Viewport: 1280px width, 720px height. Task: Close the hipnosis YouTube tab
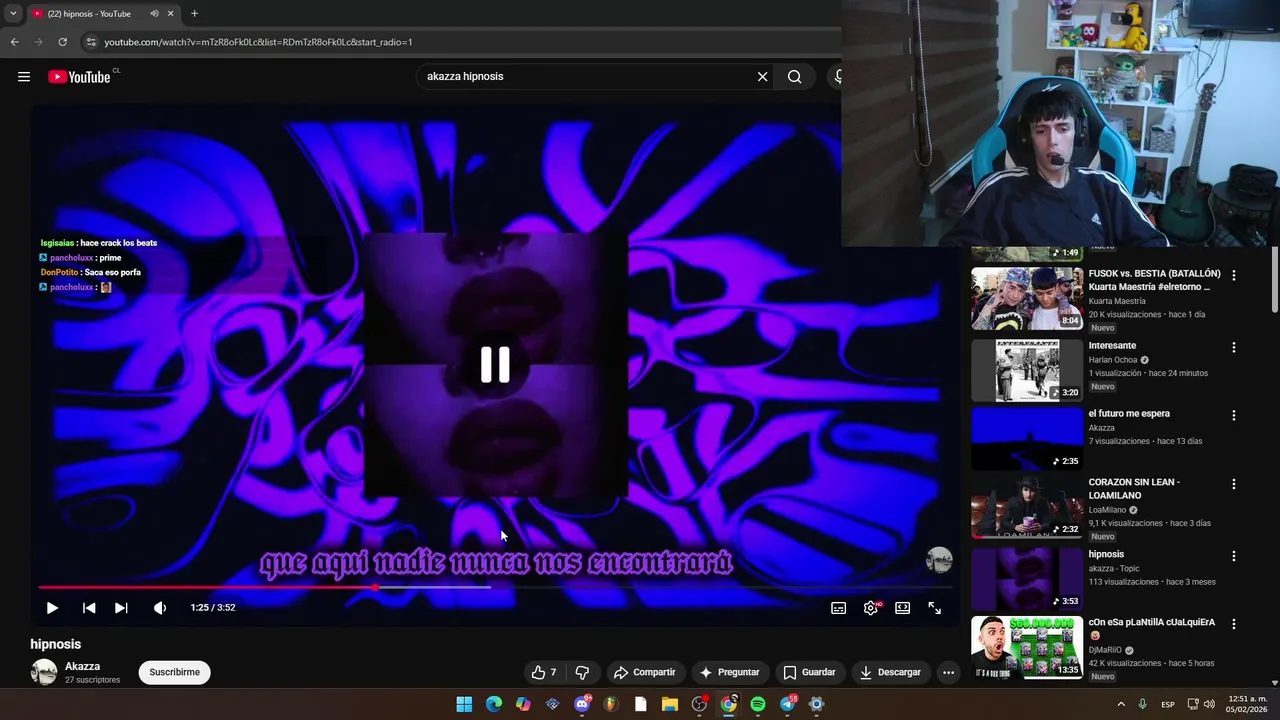(x=171, y=14)
